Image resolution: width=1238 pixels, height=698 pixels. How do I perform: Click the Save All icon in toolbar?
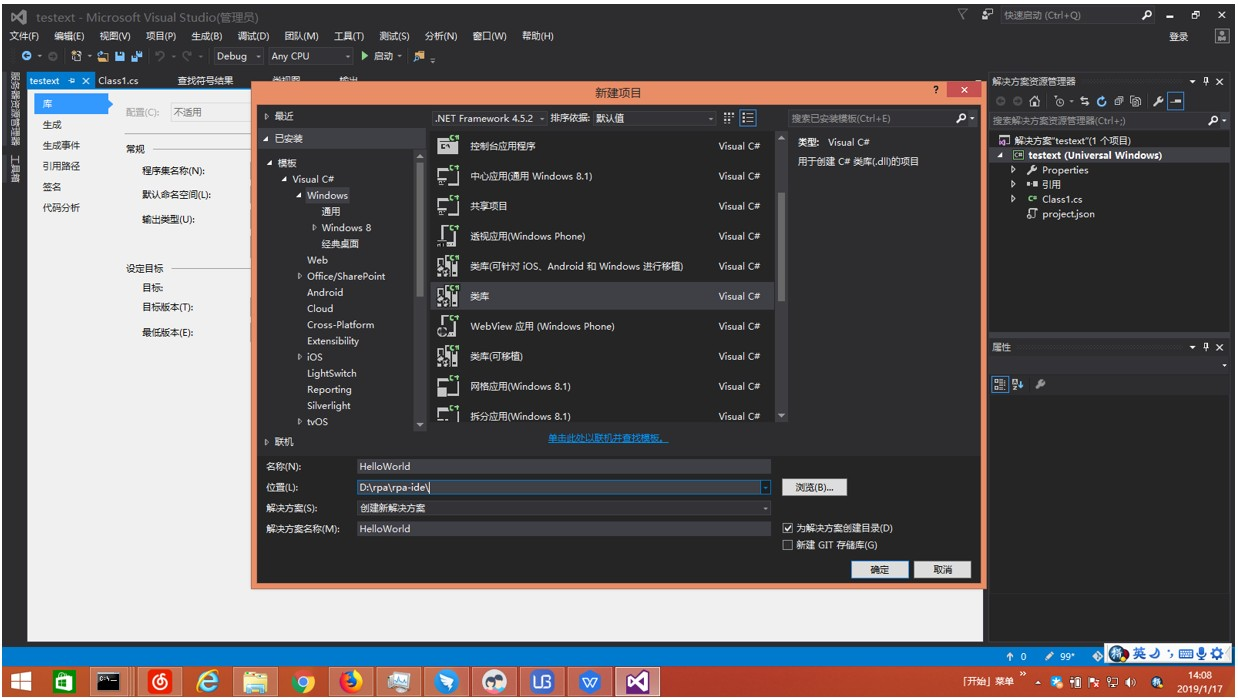(x=136, y=56)
